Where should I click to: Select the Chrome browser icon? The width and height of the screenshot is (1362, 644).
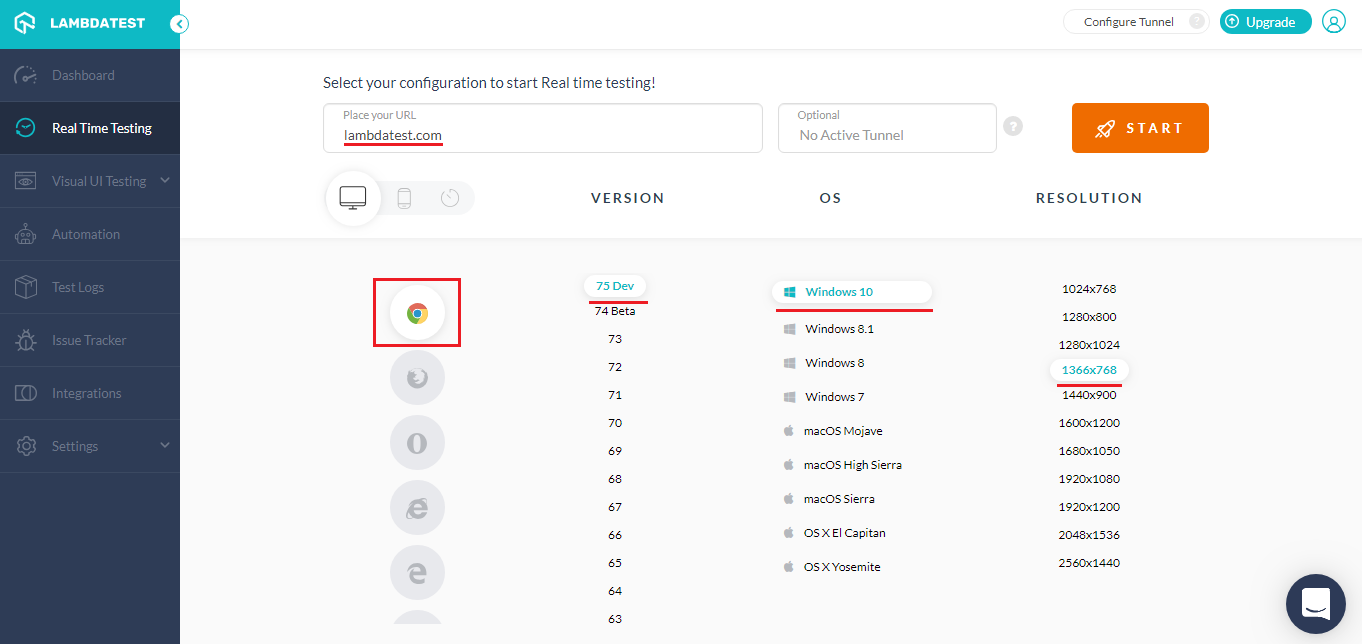coord(417,312)
